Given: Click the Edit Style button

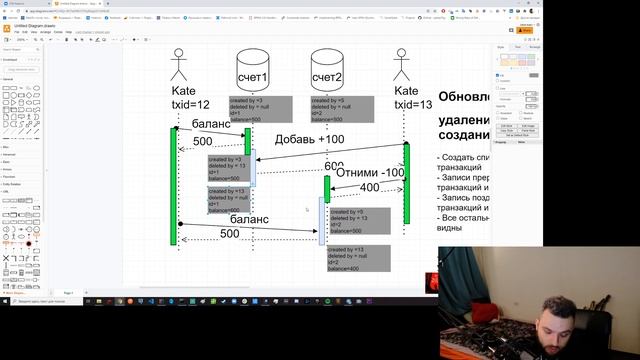Looking at the screenshot, I should coord(507,126).
